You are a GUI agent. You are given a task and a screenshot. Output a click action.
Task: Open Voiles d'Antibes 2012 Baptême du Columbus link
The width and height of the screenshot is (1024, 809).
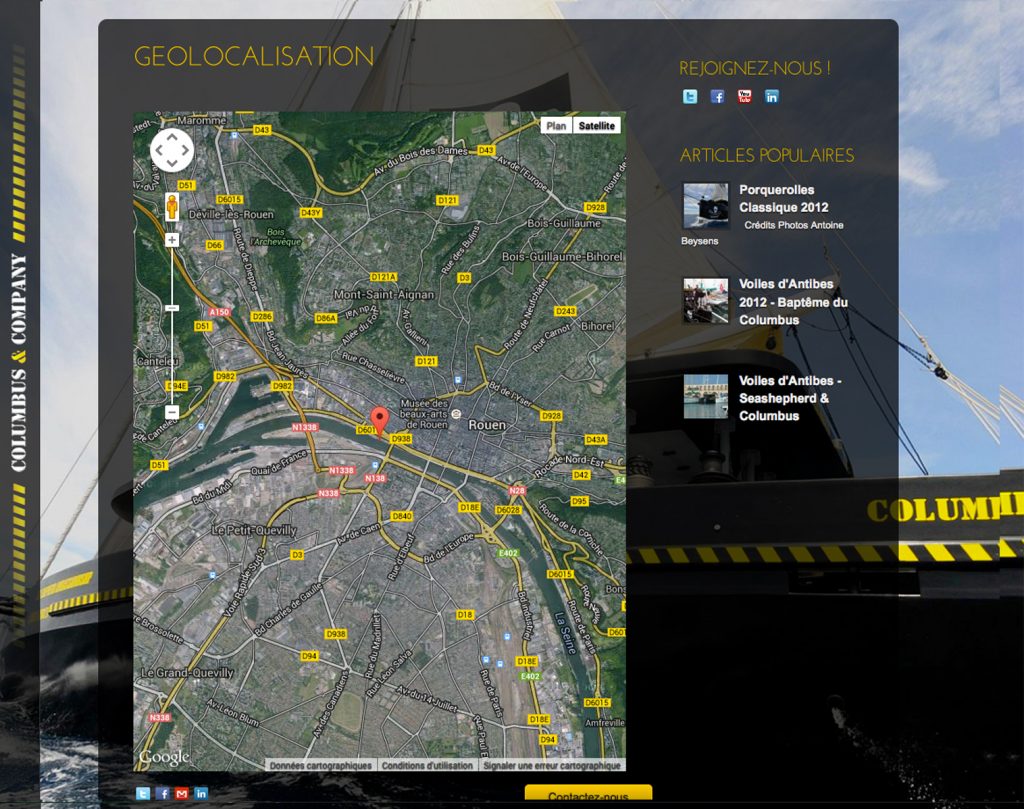click(793, 302)
